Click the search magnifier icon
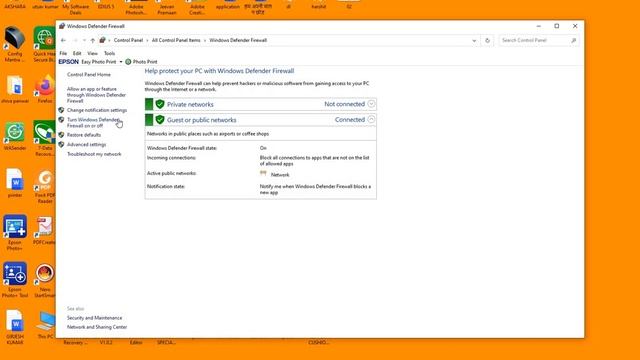This screenshot has height=360, width=640. click(x=573, y=40)
